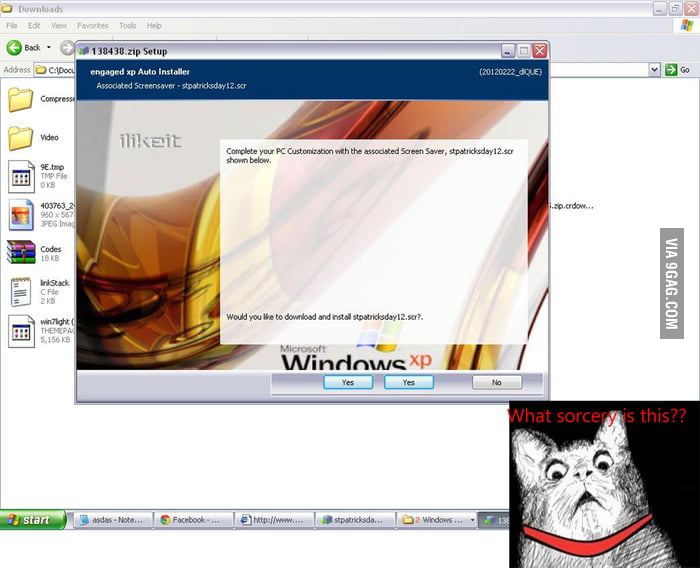Click the leftmost Yes button in installer
The image size is (700, 568).
pyautogui.click(x=348, y=382)
